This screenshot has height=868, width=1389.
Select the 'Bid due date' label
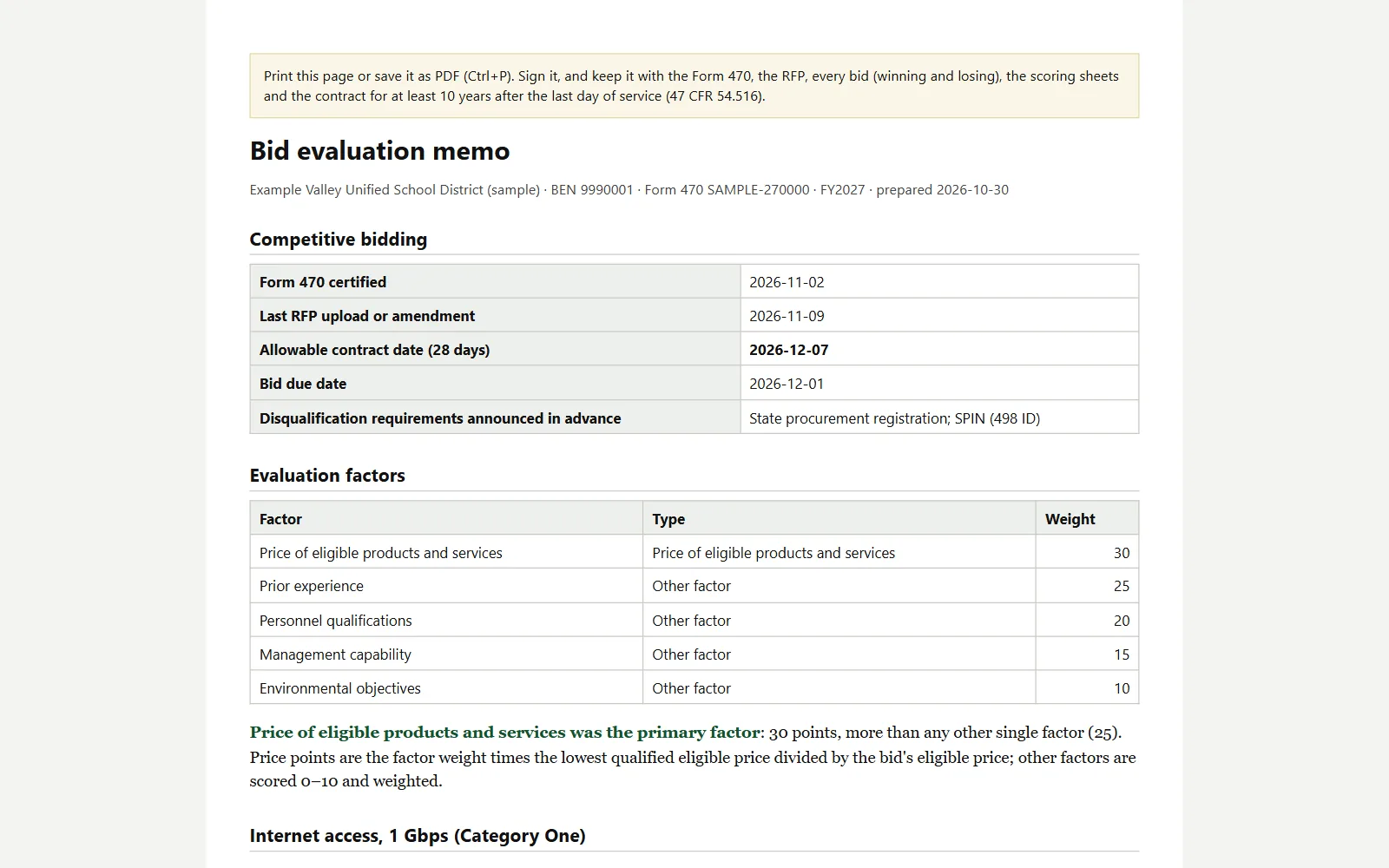pos(303,384)
